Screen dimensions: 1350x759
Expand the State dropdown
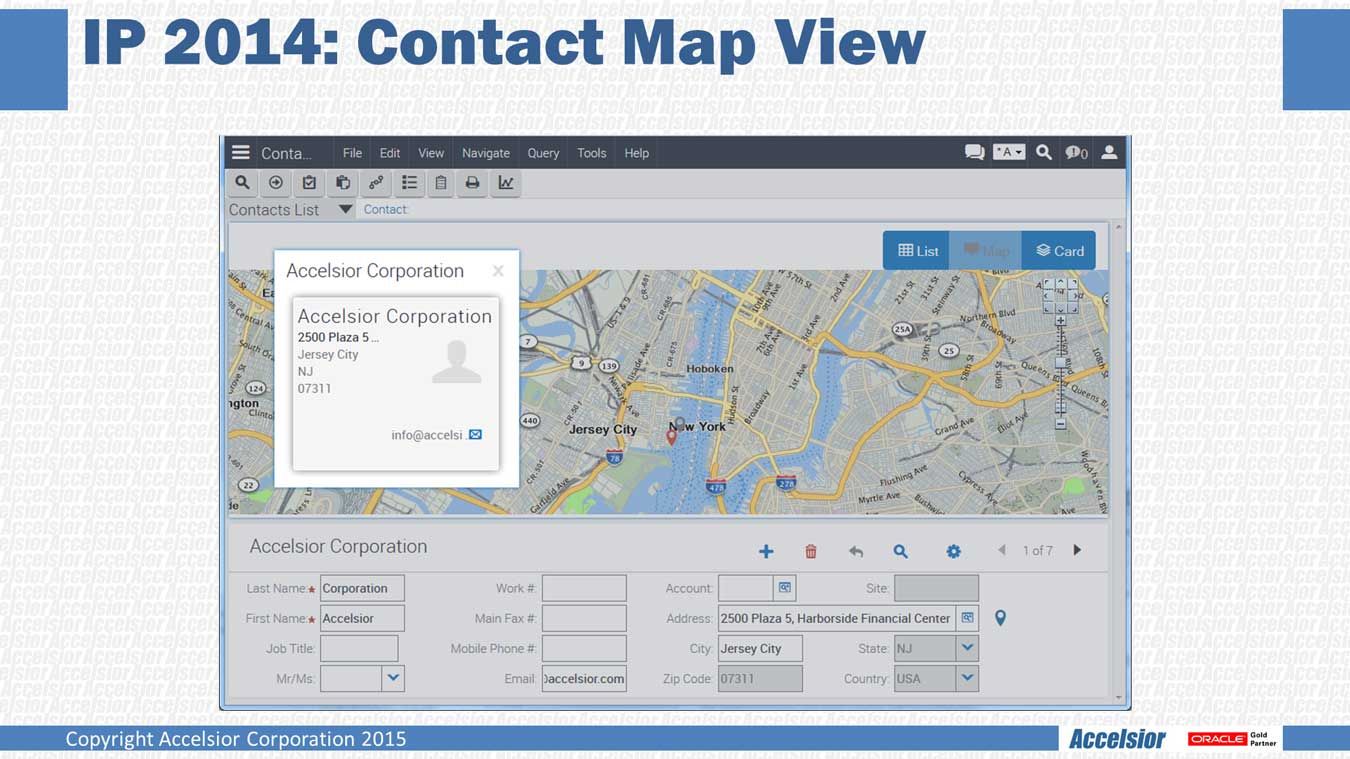point(967,648)
